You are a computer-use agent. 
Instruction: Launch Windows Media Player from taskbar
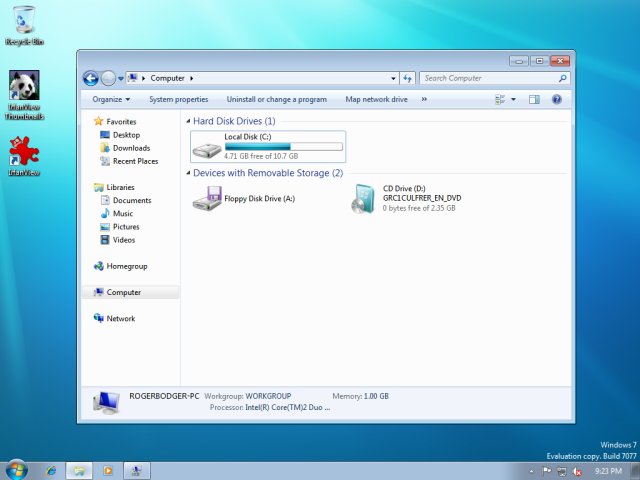pyautogui.click(x=108, y=471)
